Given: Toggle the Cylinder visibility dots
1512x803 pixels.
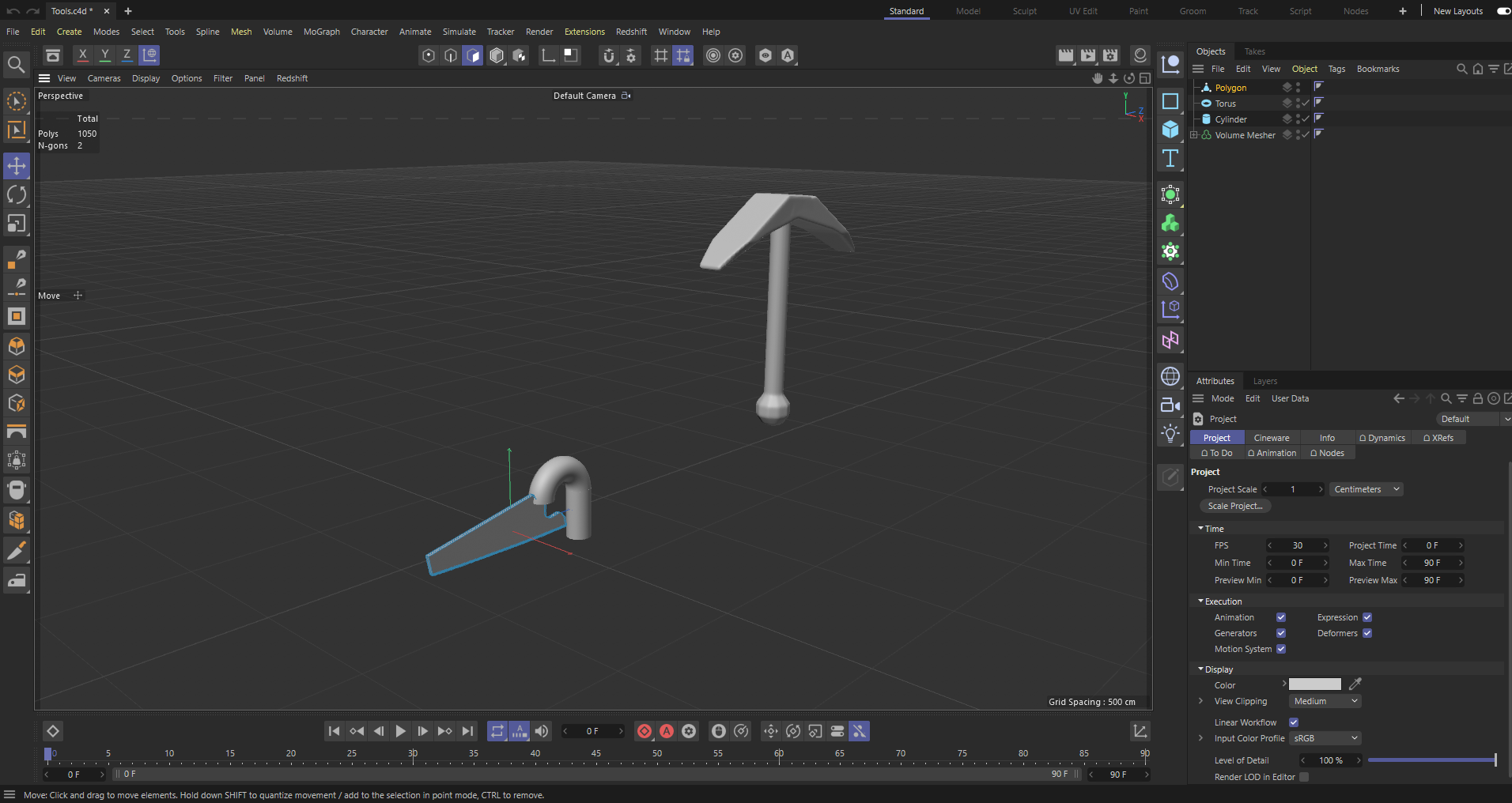Looking at the screenshot, I should click(x=1298, y=119).
